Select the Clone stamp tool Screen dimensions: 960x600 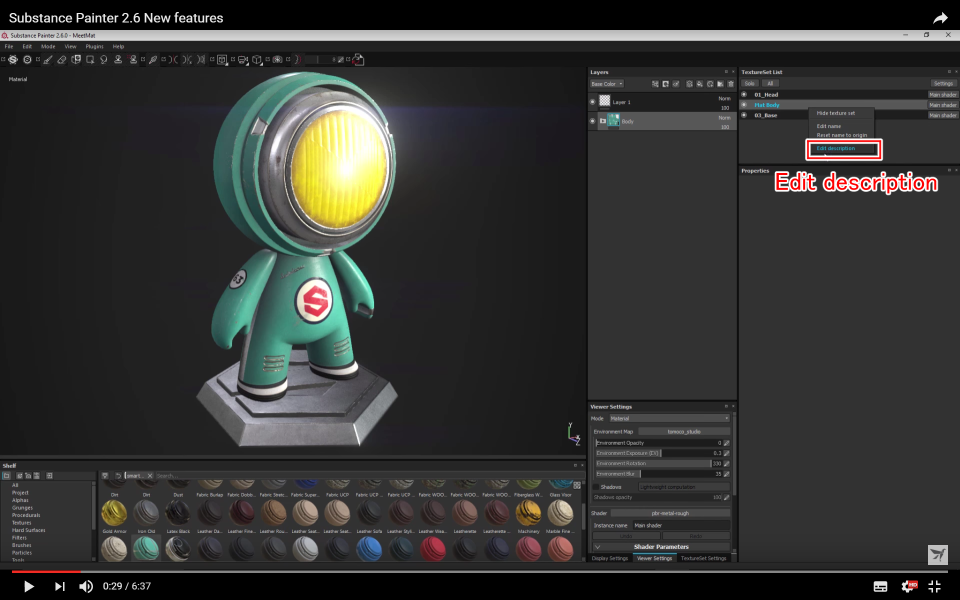click(x=118, y=59)
